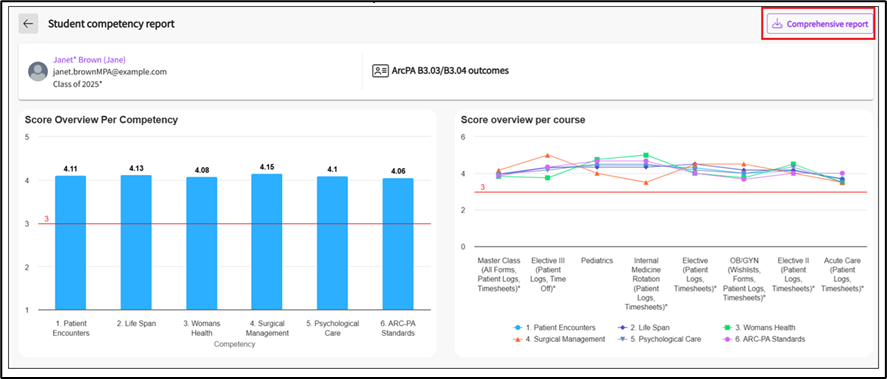Click the ArcPA B3.03/B3.04 outcomes label

[450, 71]
